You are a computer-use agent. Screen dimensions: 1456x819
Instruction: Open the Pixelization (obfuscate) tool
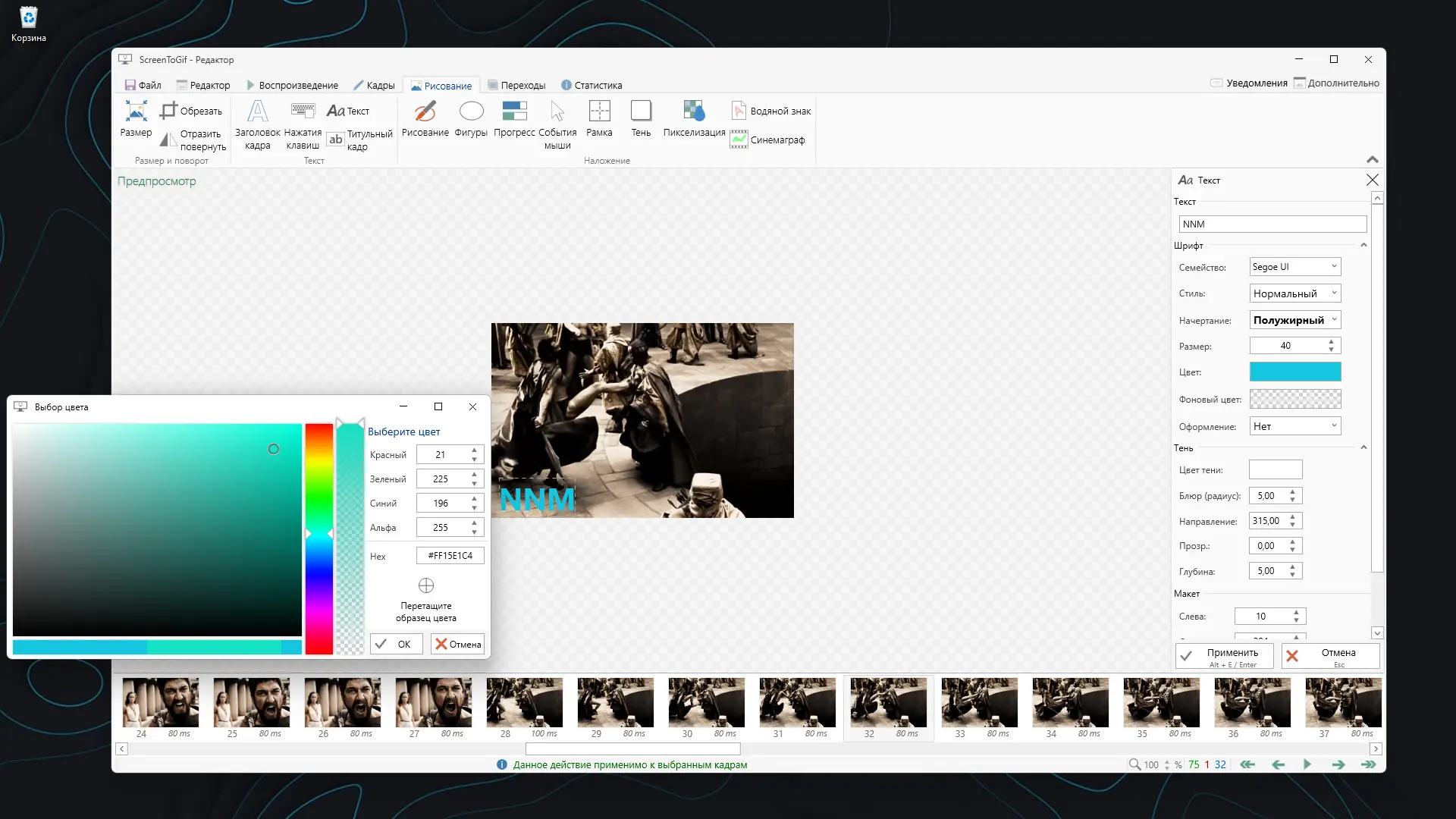(694, 112)
